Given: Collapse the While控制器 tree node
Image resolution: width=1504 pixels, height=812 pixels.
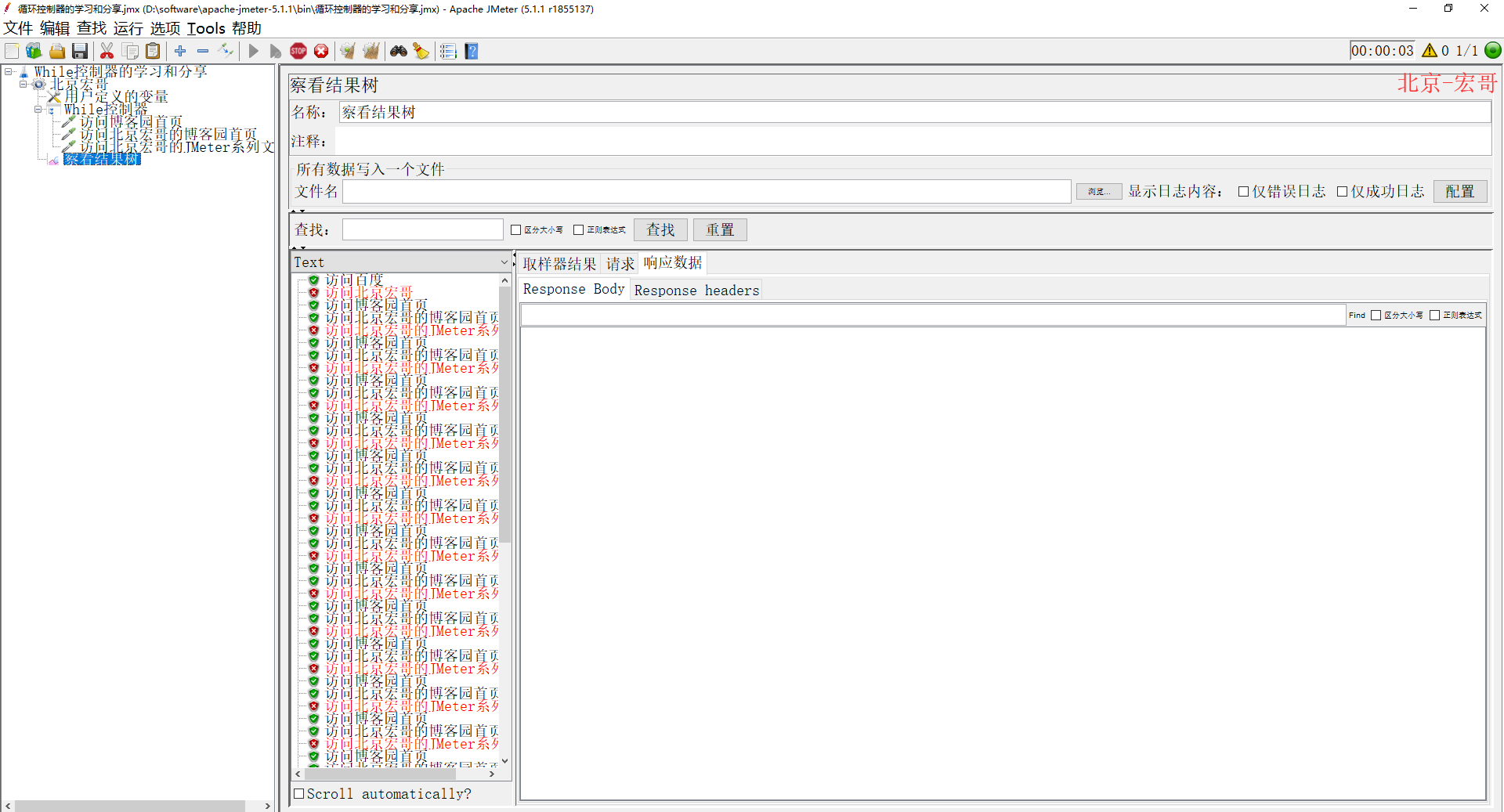Looking at the screenshot, I should point(38,109).
